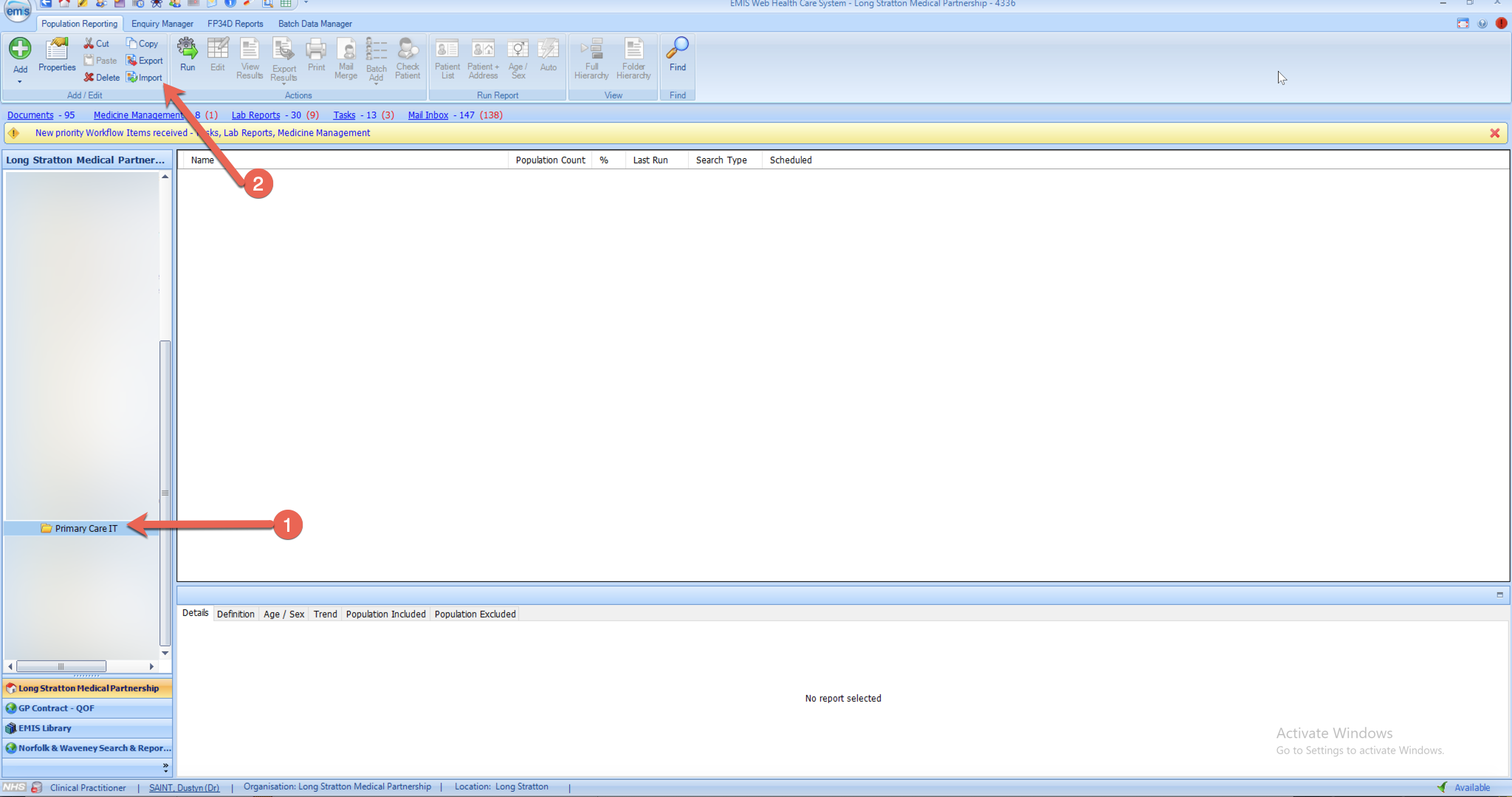1512x797 pixels.
Task: Open the Age / Sex details tab
Action: pyautogui.click(x=283, y=614)
